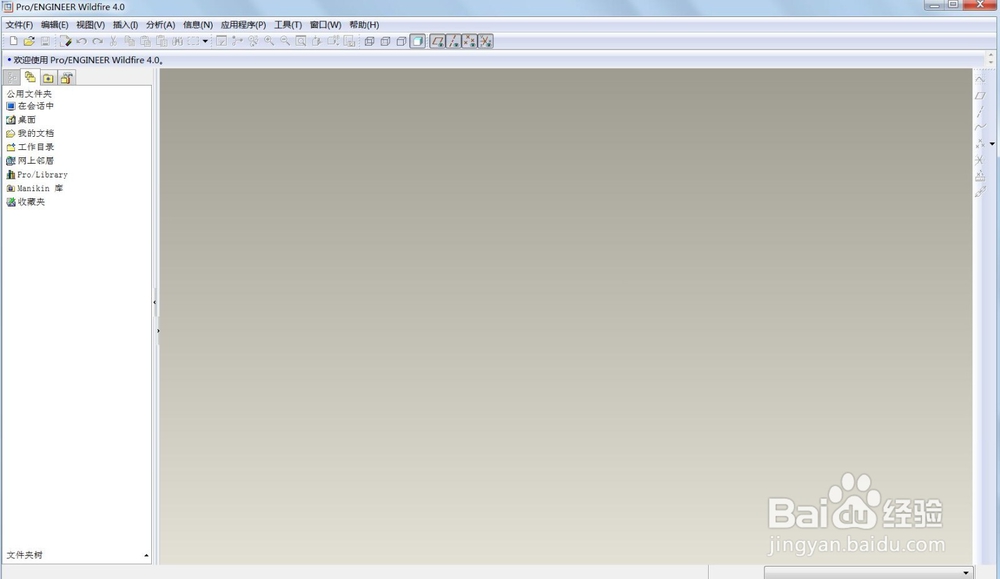
Task: Click the Redo arrow icon
Action: (97, 41)
